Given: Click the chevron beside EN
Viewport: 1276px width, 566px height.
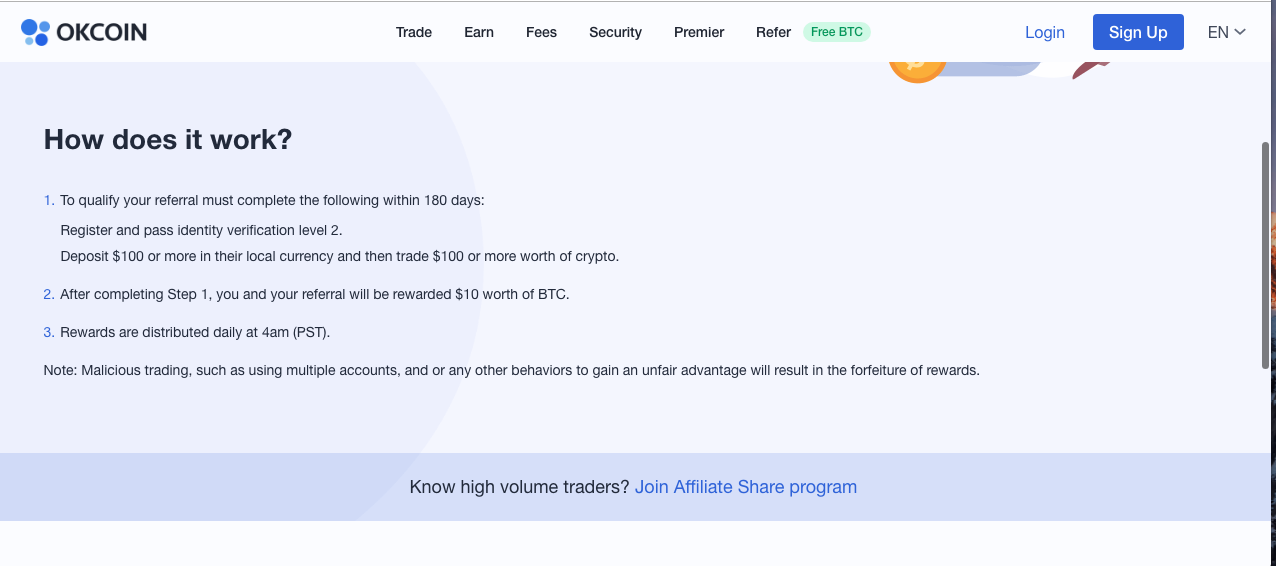Looking at the screenshot, I should point(1240,32).
